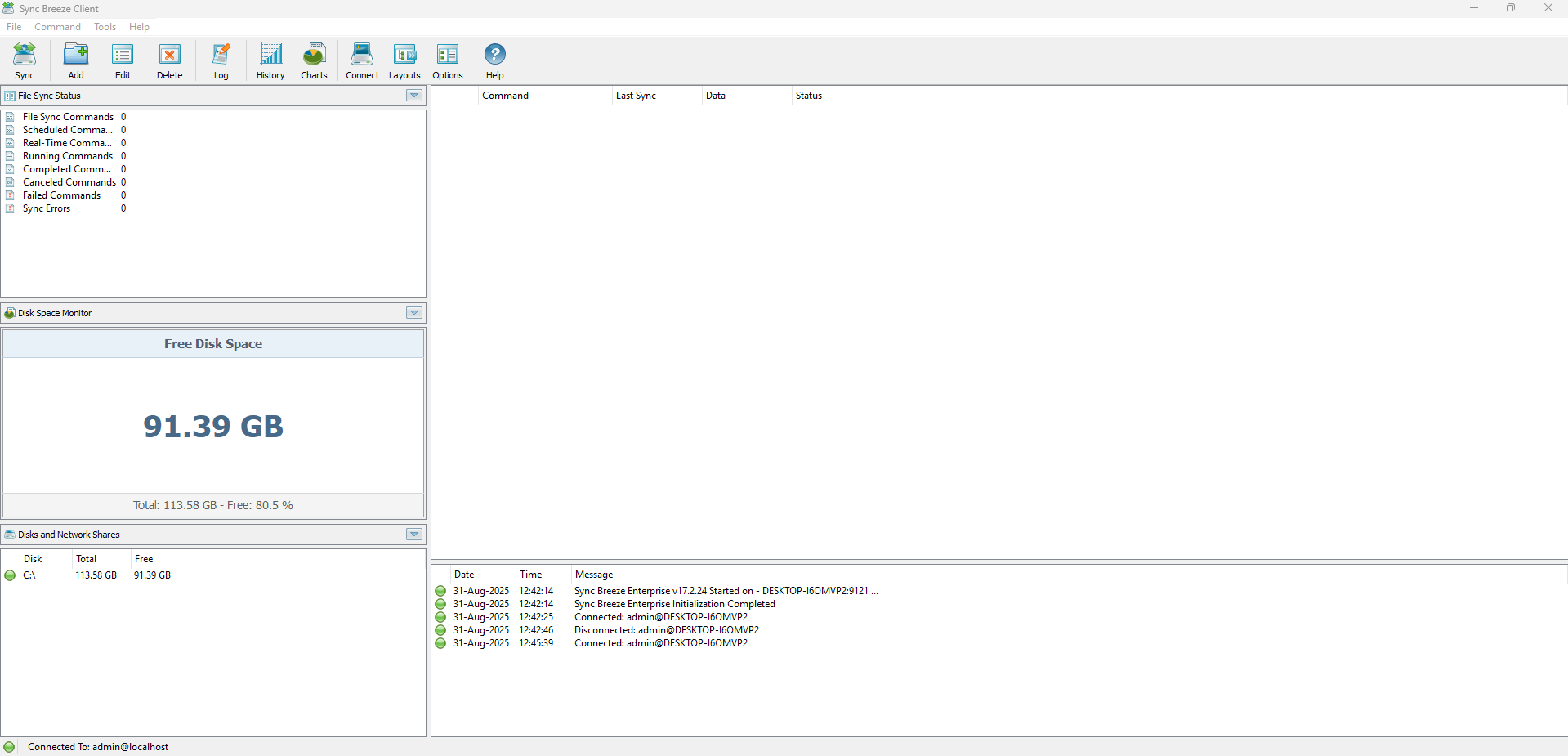
Task: Open the Tools menu
Action: (x=105, y=27)
